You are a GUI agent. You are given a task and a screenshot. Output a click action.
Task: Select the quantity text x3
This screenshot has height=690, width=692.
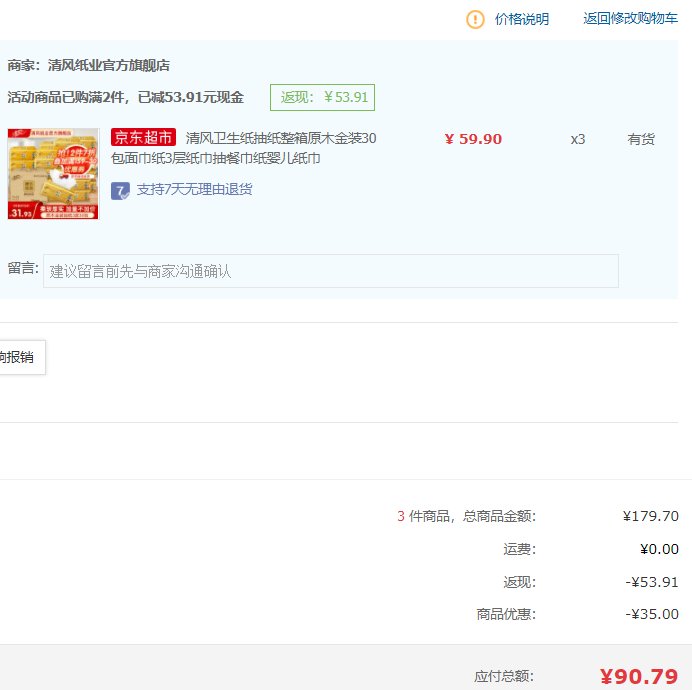[x=578, y=140]
